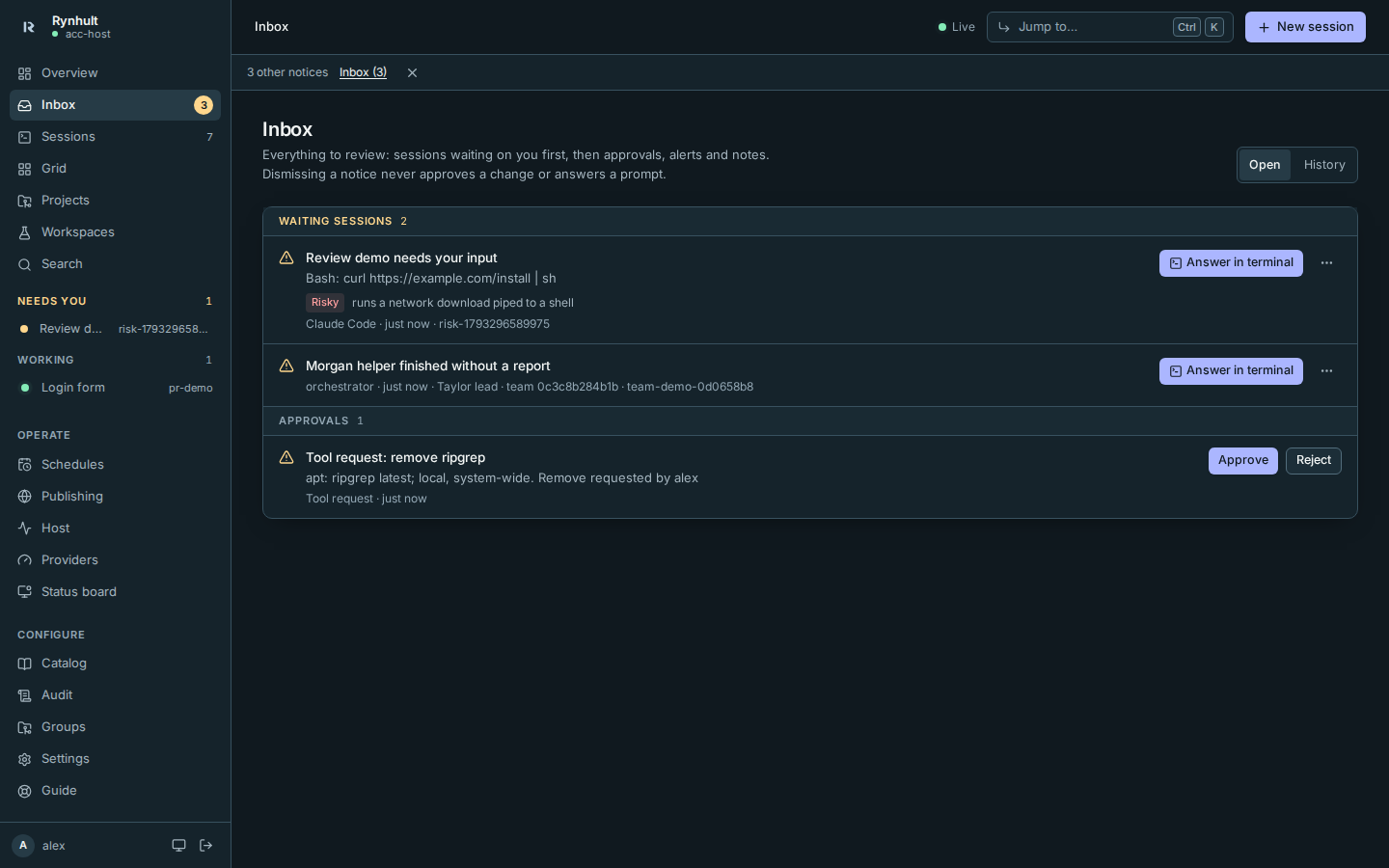The width and height of the screenshot is (1389, 868).
Task: Select Inbox in the sidebar
Action: point(115,105)
